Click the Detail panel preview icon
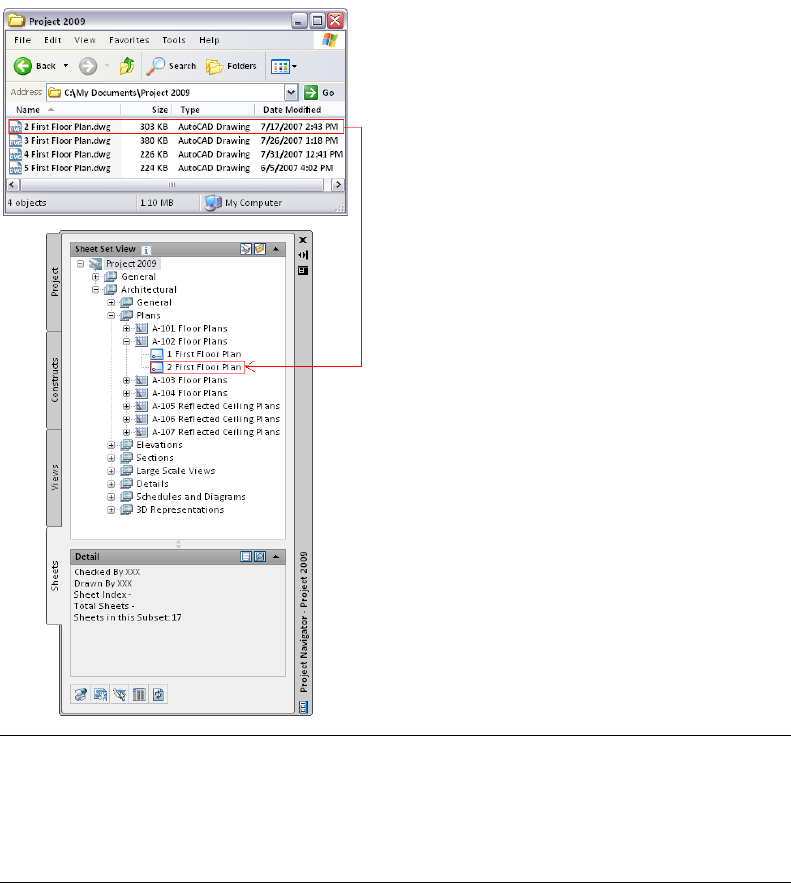791x883 pixels. click(x=260, y=556)
